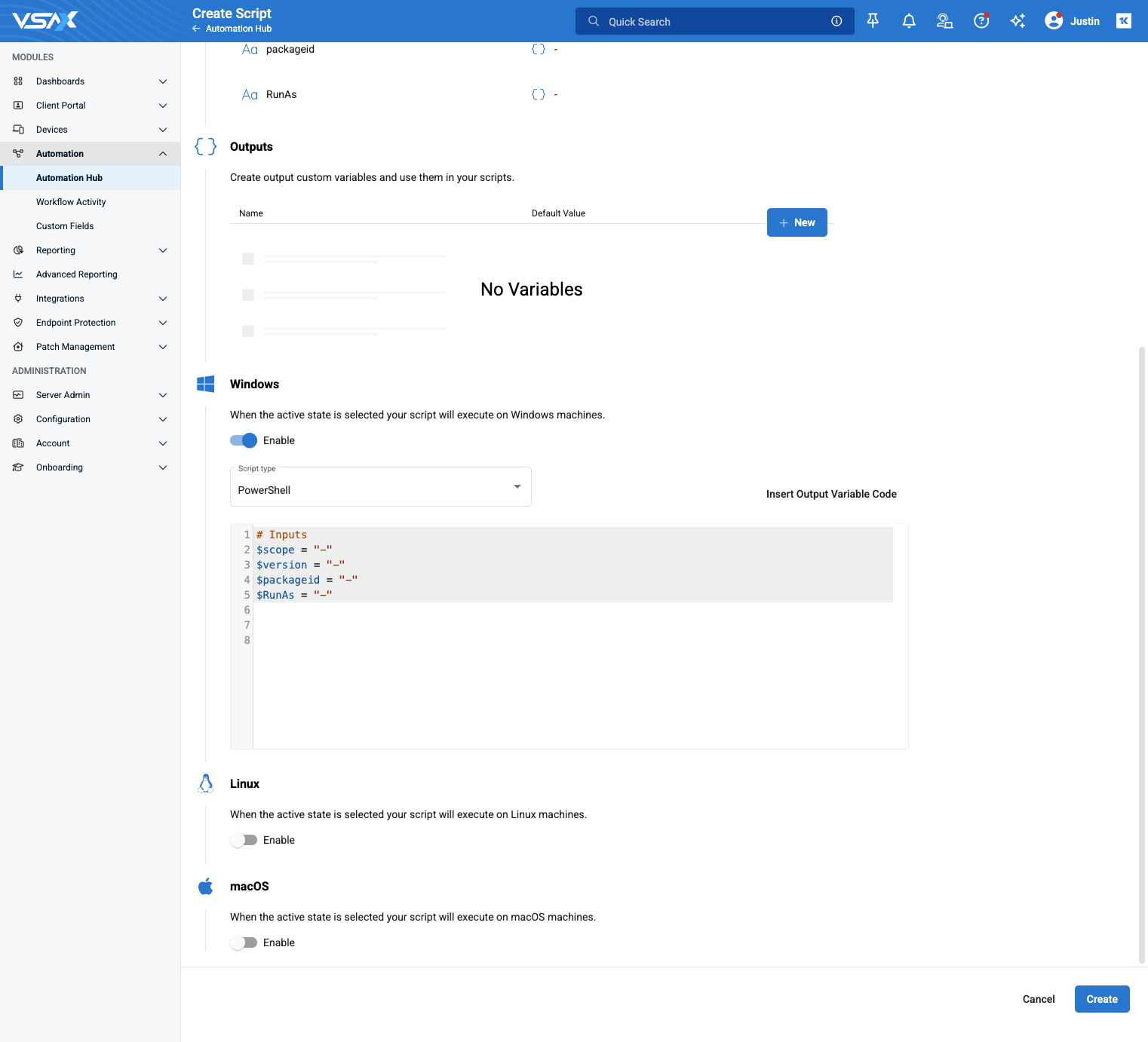Enable the macOS script toggle
Viewport: 1148px width, 1042px height.
244,942
